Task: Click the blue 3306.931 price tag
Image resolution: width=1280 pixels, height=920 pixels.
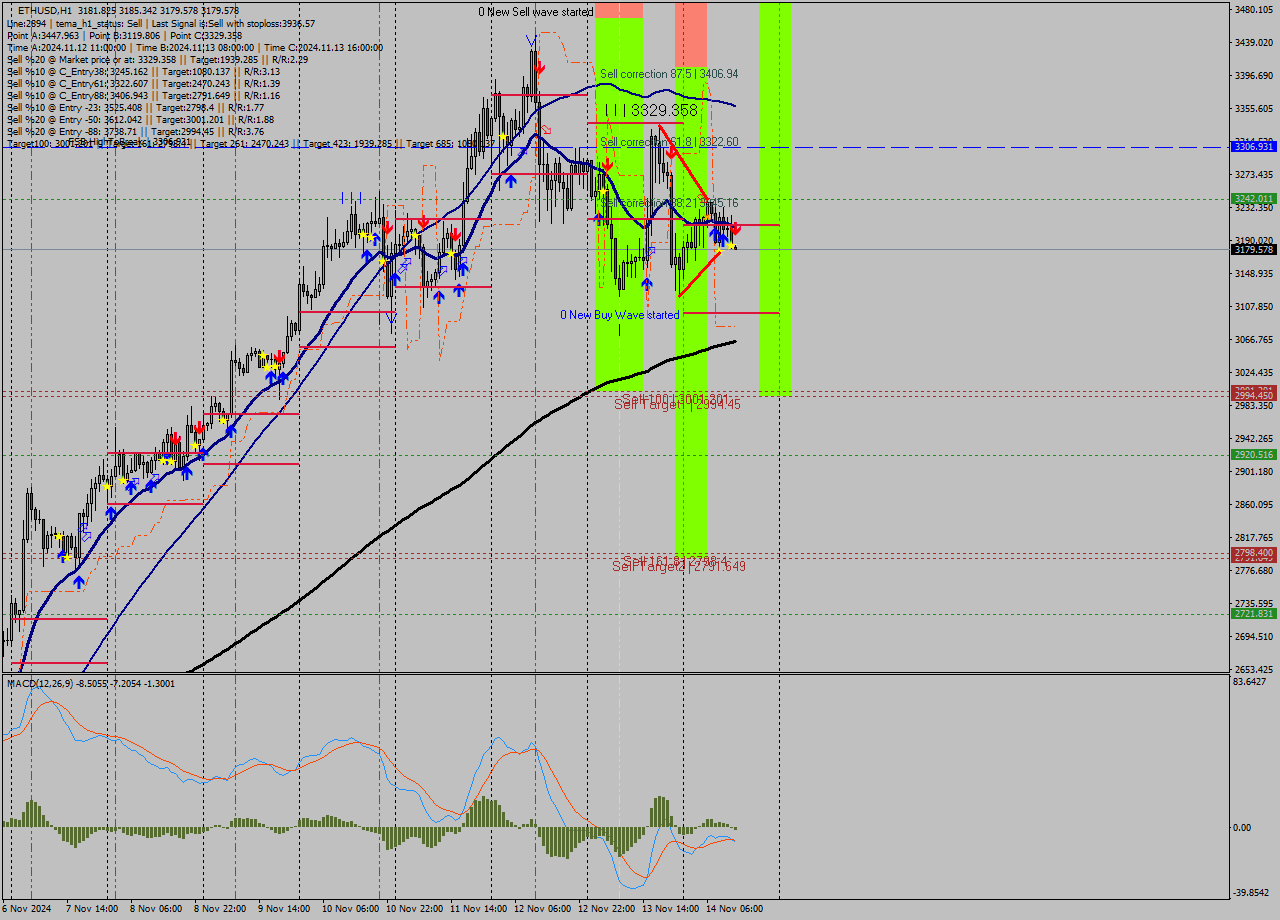Action: [1254, 147]
